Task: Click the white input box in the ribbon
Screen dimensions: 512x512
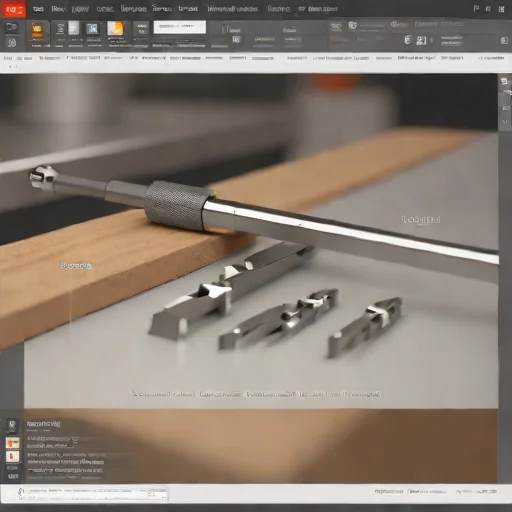Action: pos(180,27)
